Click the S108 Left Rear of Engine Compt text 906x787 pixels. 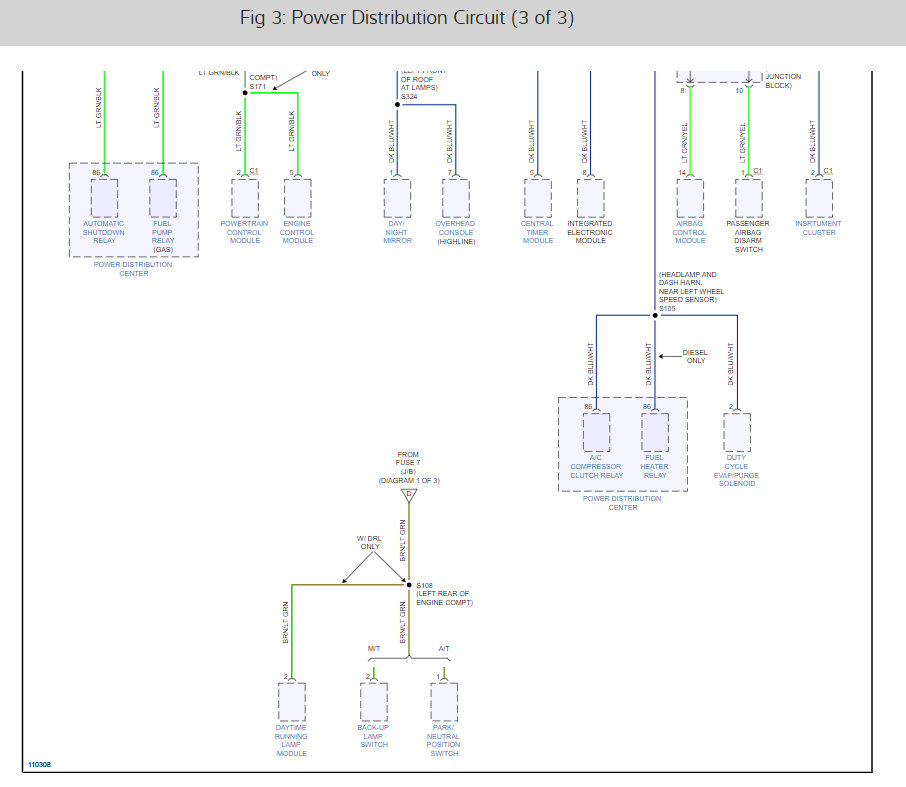point(444,594)
